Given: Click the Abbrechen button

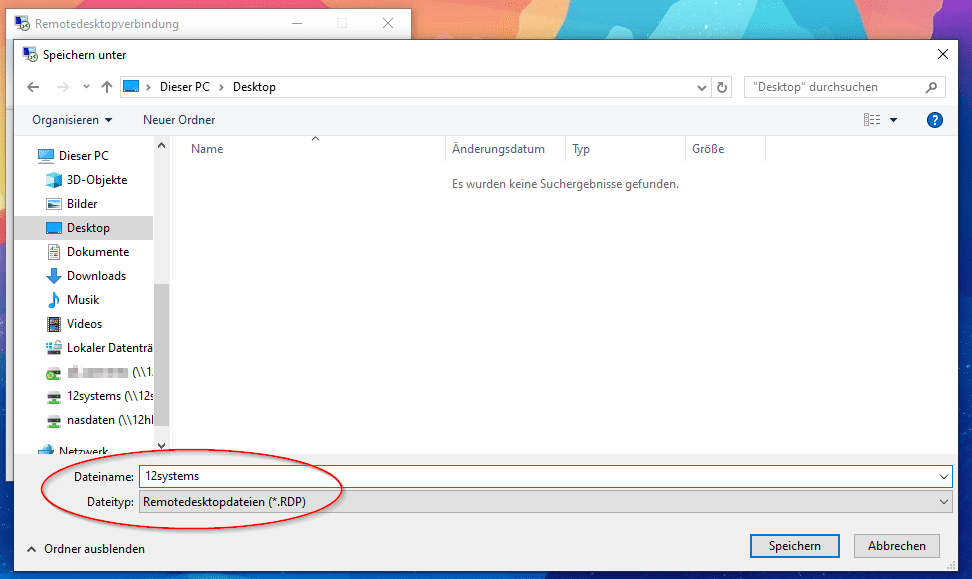Looking at the screenshot, I should pos(896,546).
